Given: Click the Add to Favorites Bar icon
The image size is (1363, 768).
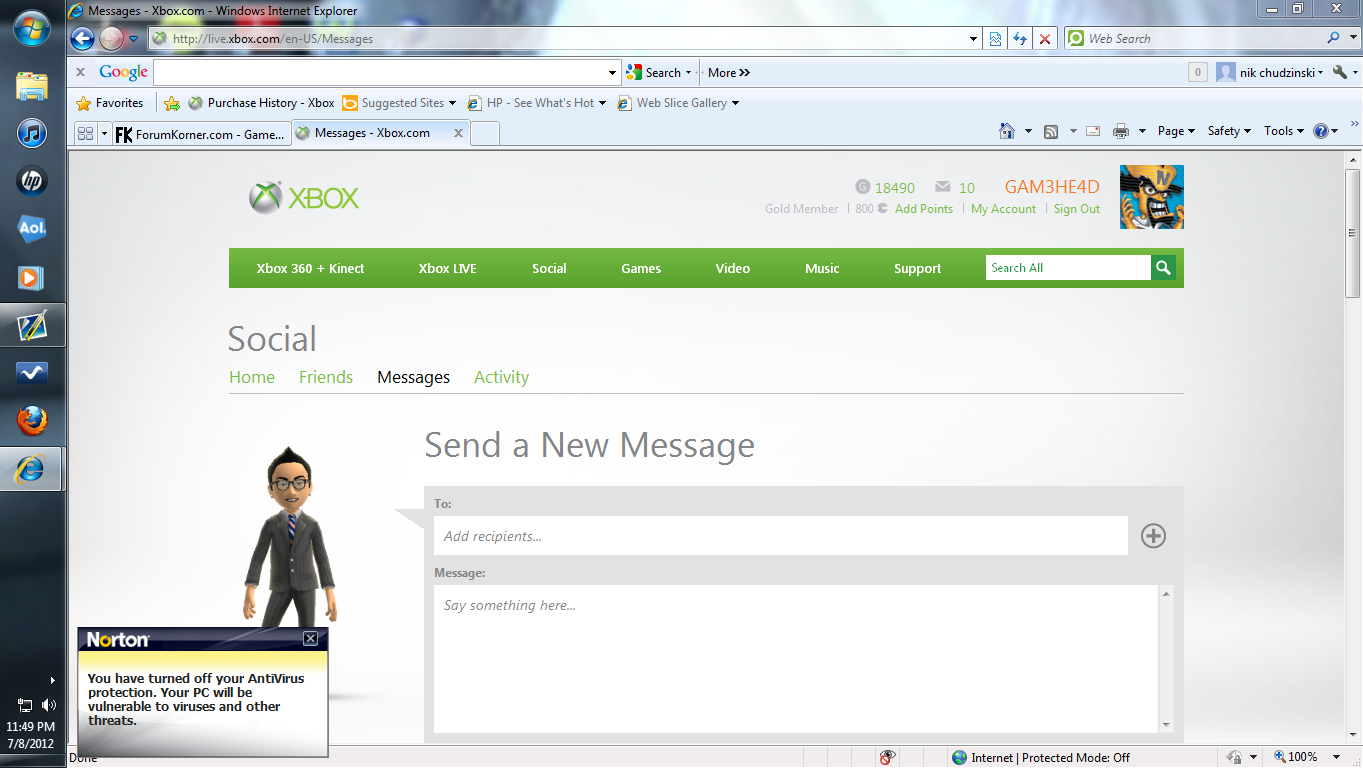Looking at the screenshot, I should pyautogui.click(x=172, y=103).
